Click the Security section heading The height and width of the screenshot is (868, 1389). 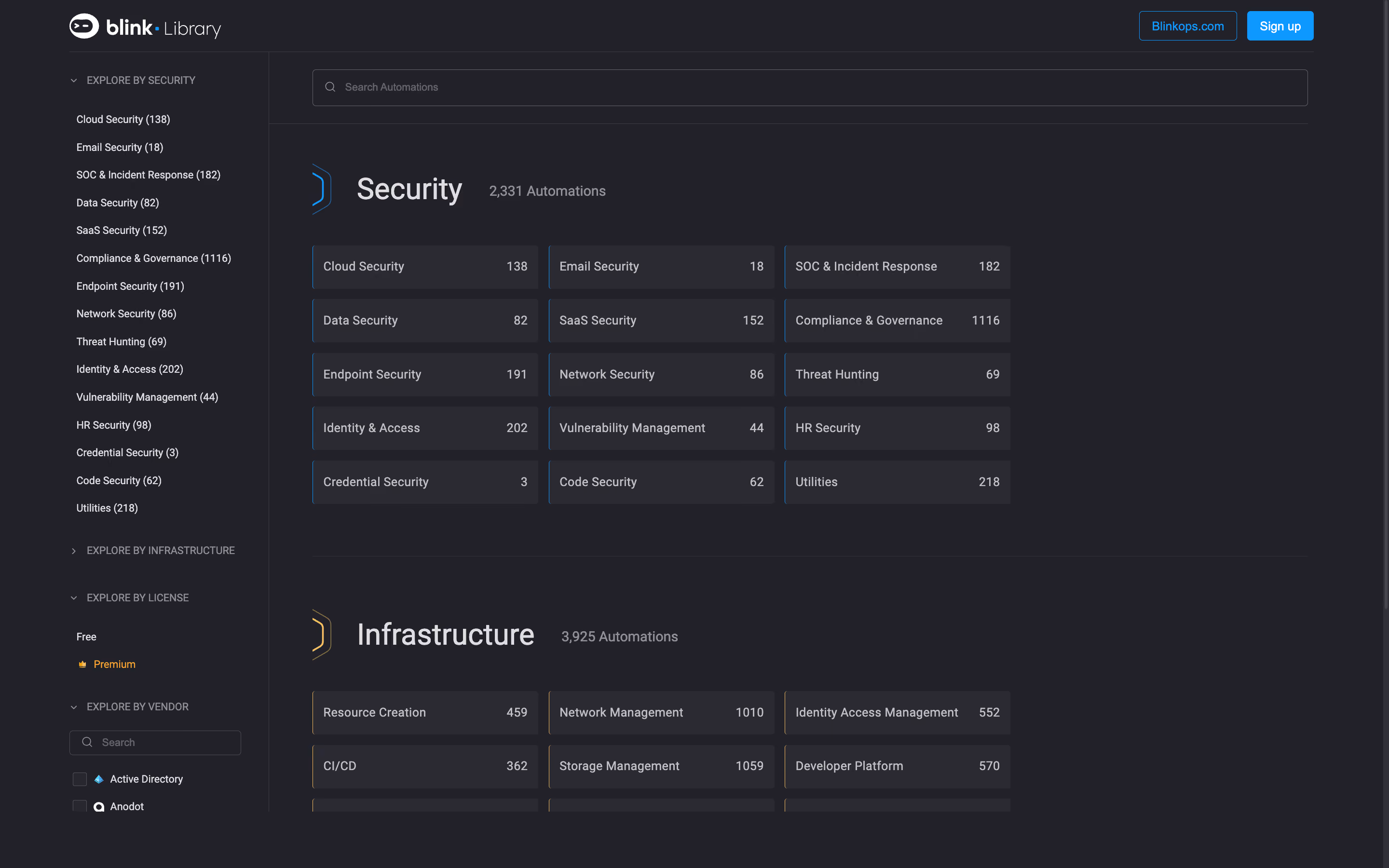coord(409,190)
